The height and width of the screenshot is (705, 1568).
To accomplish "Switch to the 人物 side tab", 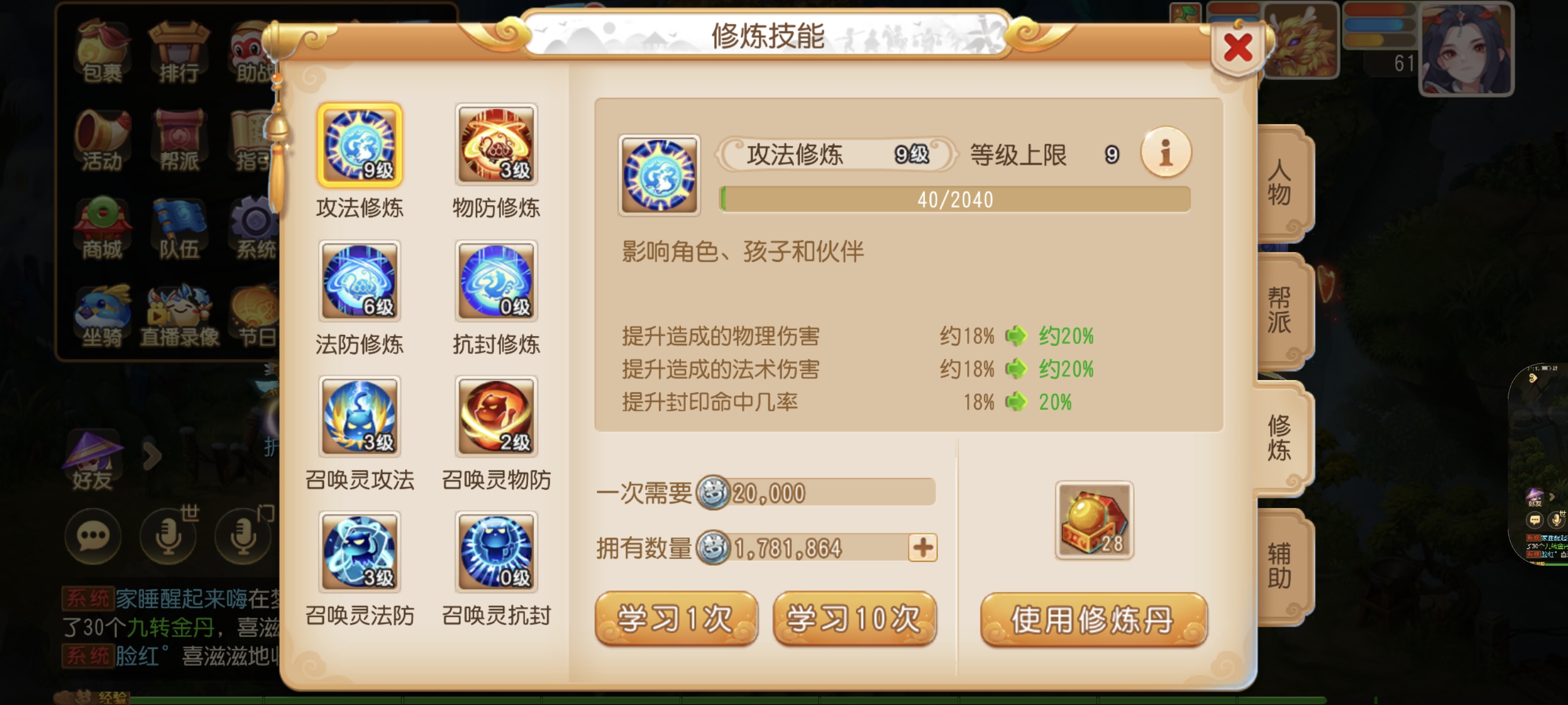I will coord(1281,183).
